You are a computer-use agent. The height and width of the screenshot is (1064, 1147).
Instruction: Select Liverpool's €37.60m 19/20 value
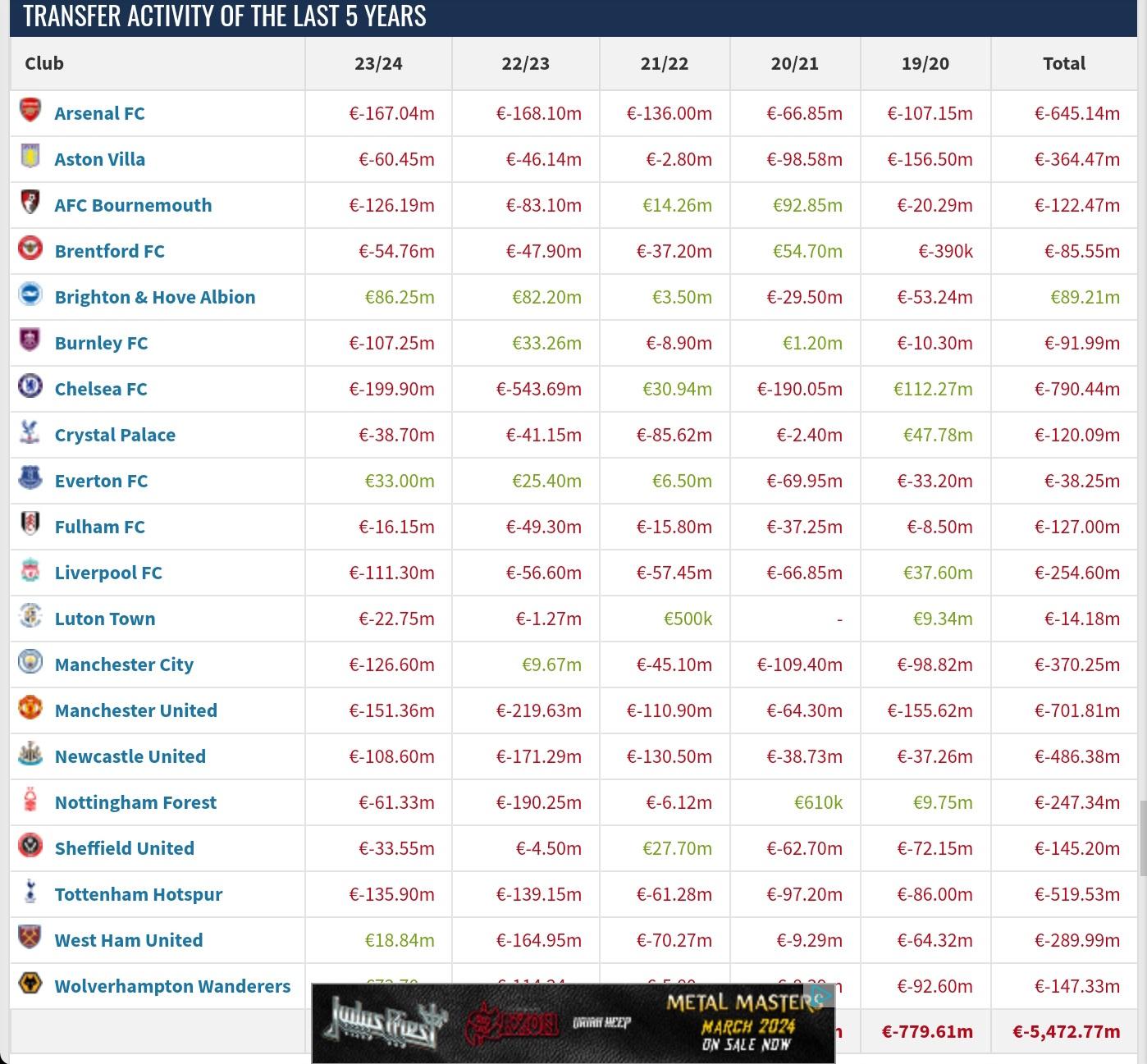[x=938, y=573]
